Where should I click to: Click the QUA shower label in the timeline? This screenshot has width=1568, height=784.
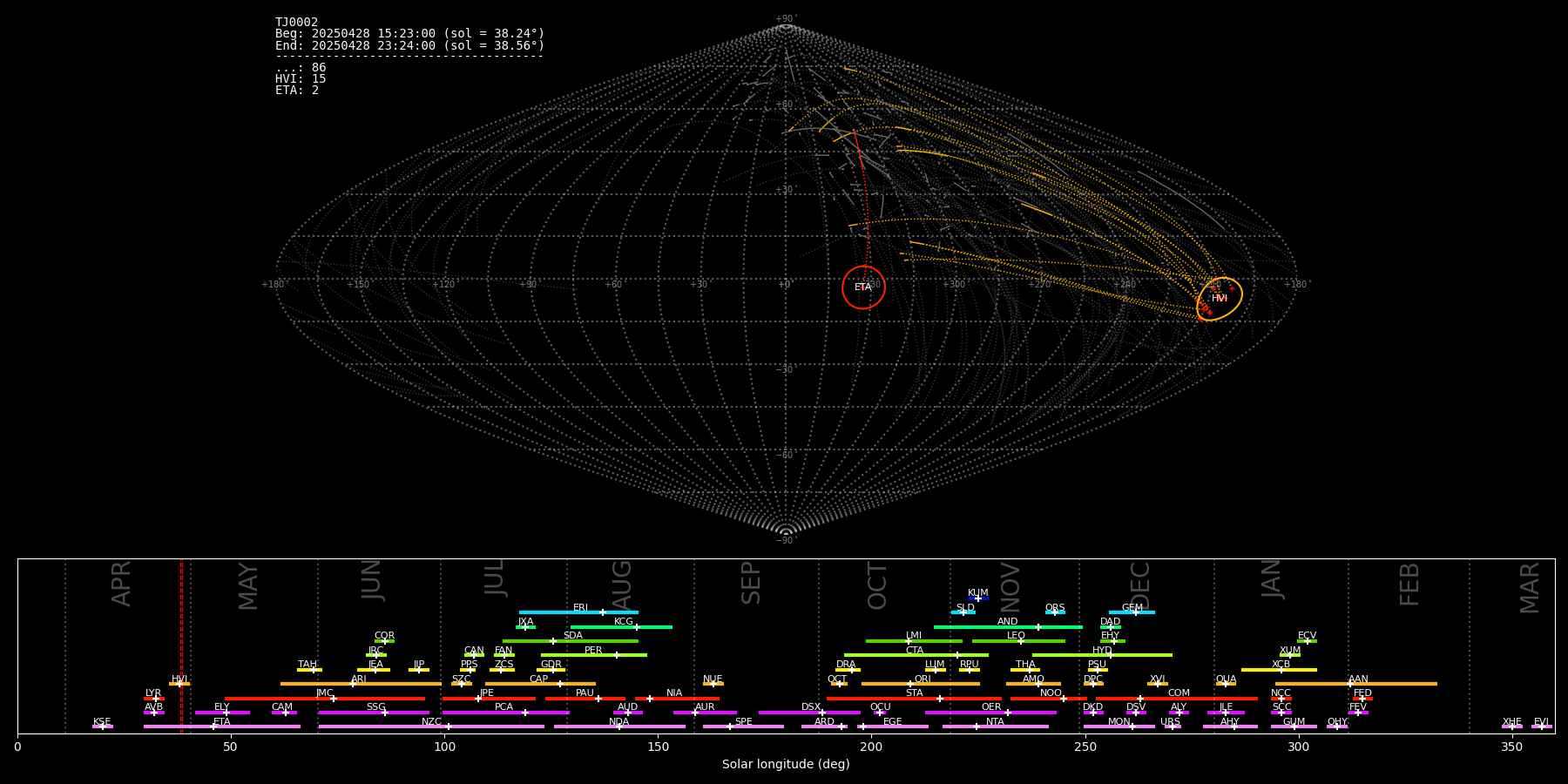point(1226,679)
